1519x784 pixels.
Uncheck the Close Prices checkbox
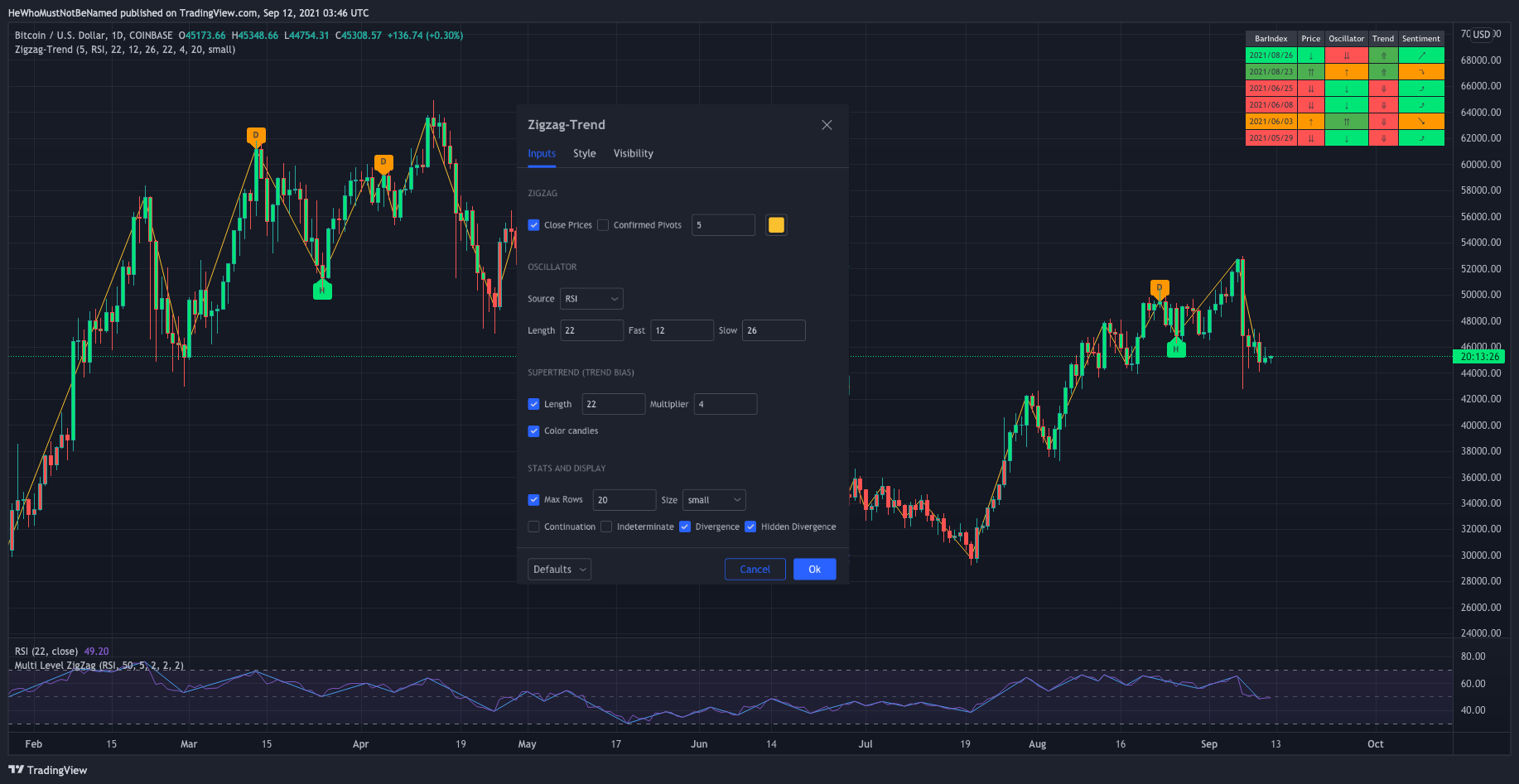tap(534, 225)
